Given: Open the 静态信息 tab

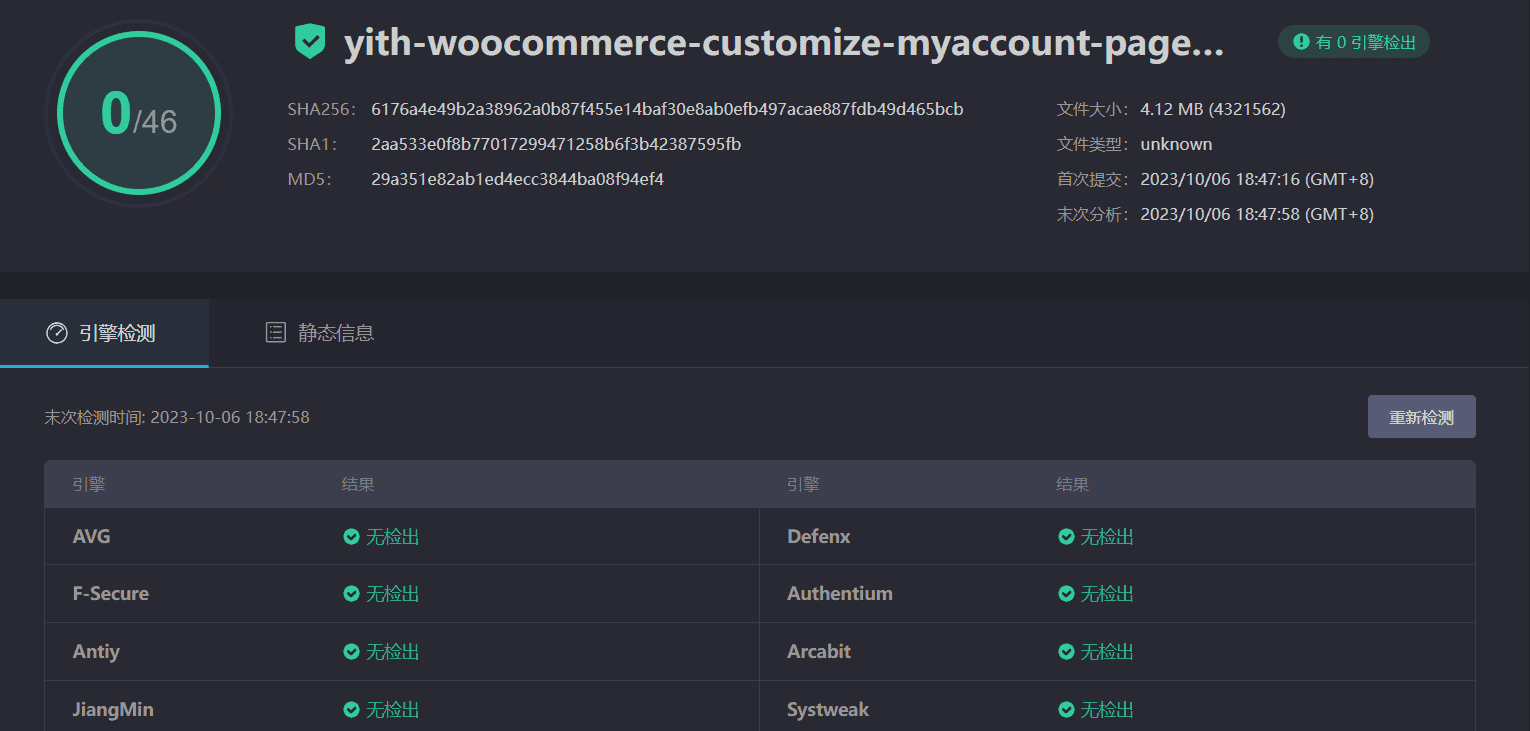Looking at the screenshot, I should [320, 333].
